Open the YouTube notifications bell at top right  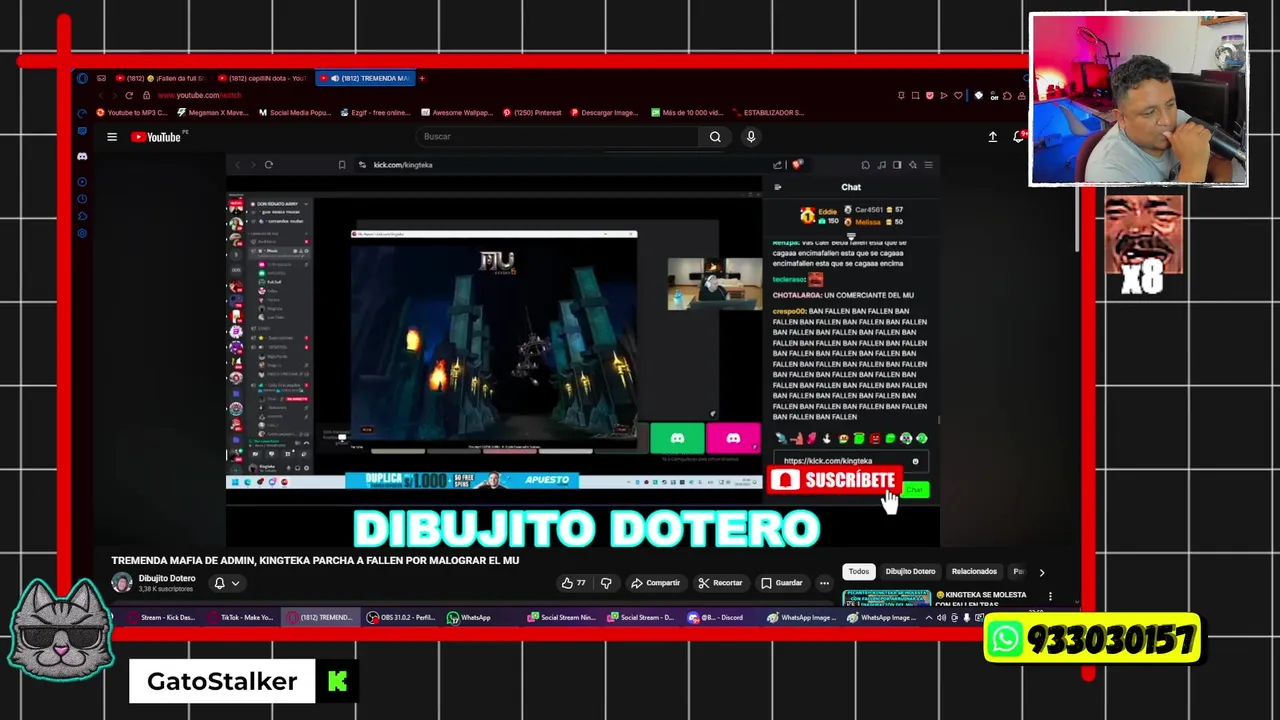click(x=1019, y=137)
